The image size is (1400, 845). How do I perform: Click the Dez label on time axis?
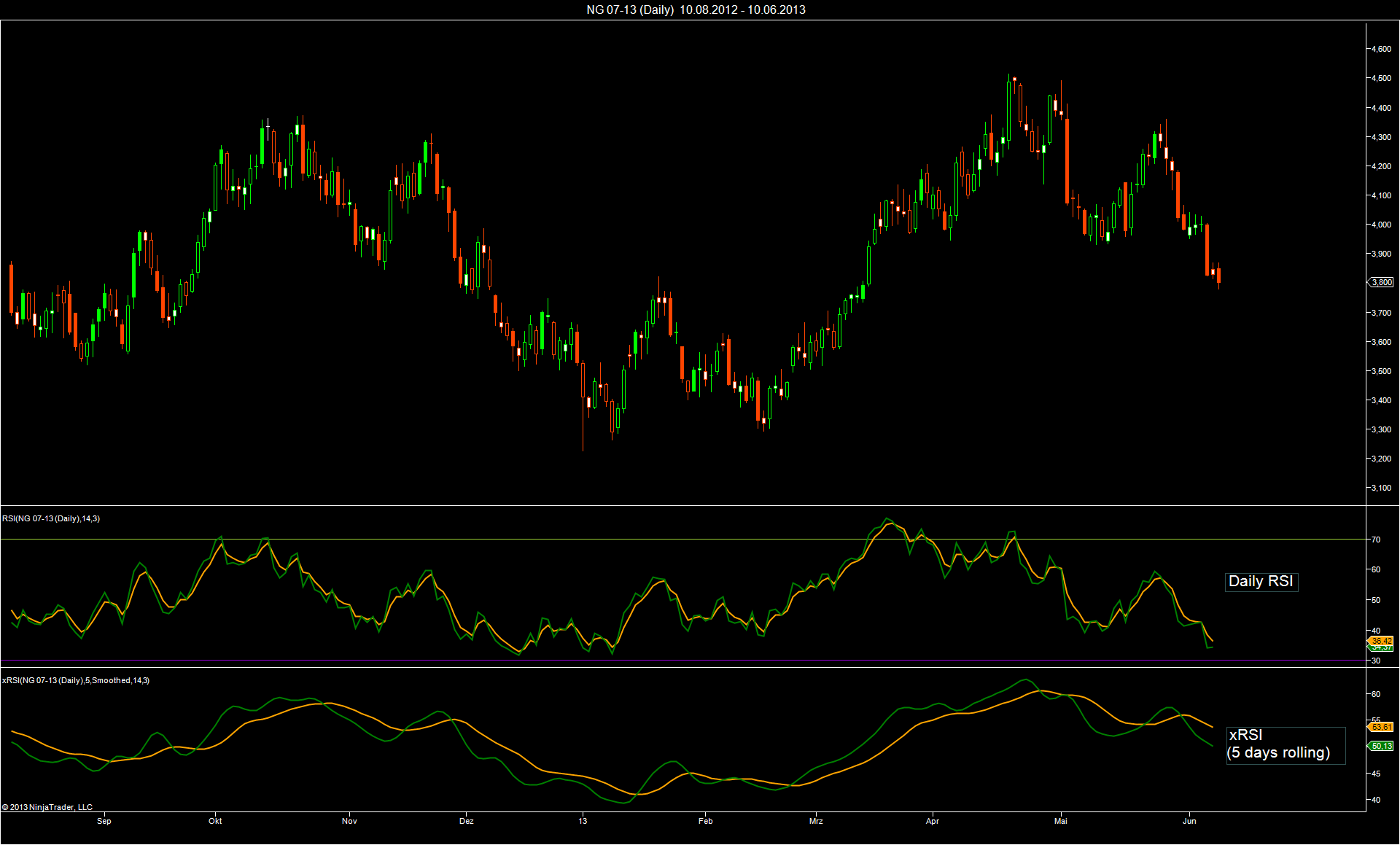pos(467,821)
